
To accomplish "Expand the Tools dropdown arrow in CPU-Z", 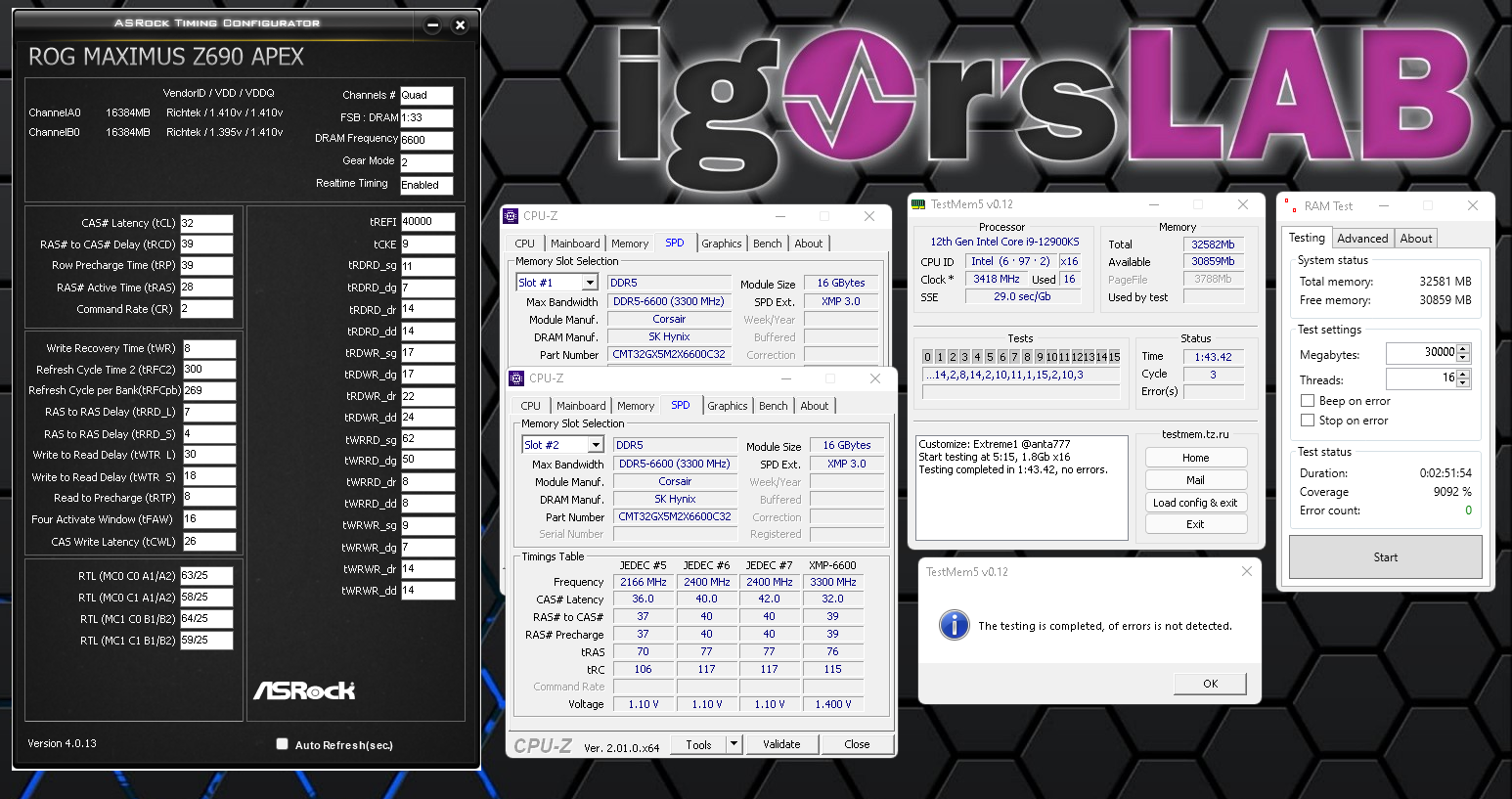I will pos(734,744).
